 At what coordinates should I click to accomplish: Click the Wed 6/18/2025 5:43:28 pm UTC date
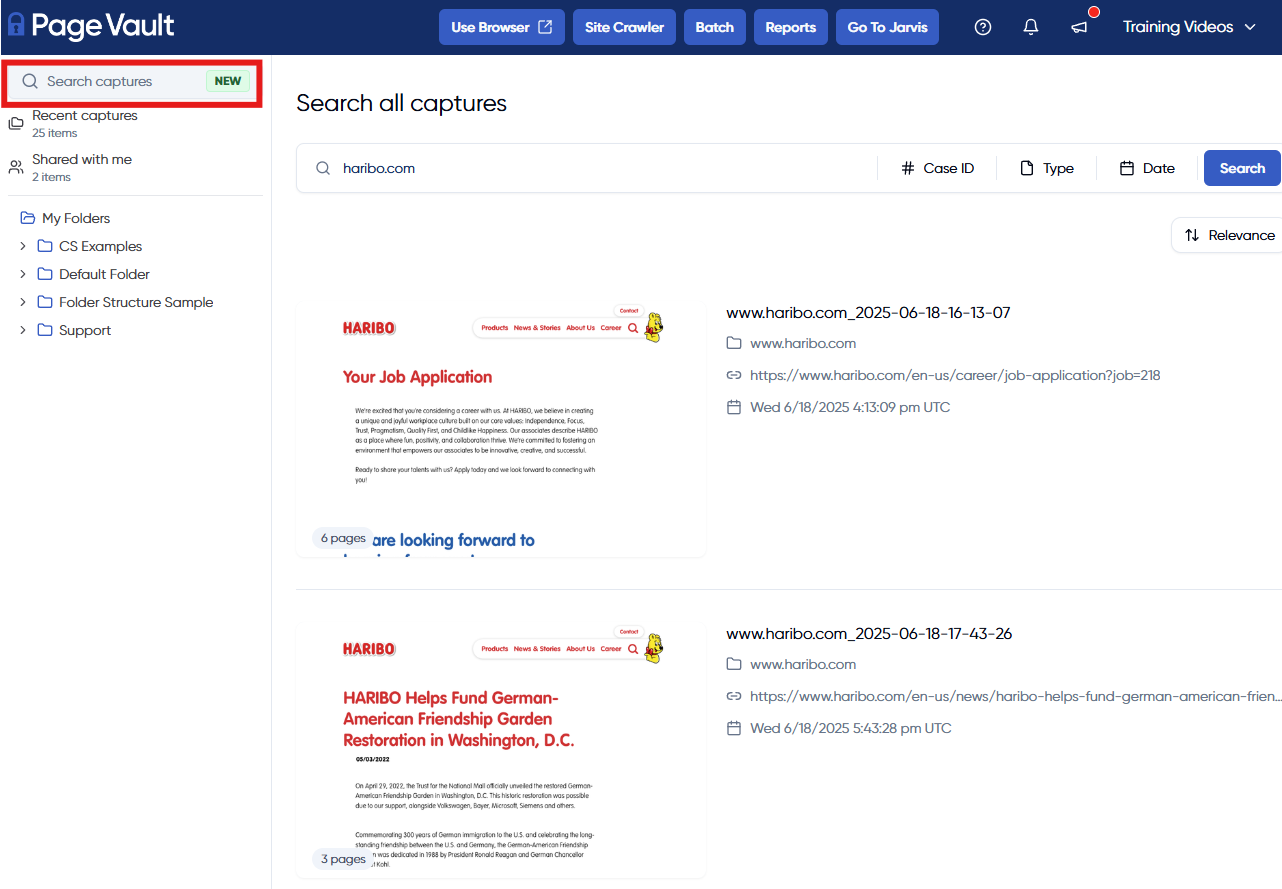tap(851, 728)
